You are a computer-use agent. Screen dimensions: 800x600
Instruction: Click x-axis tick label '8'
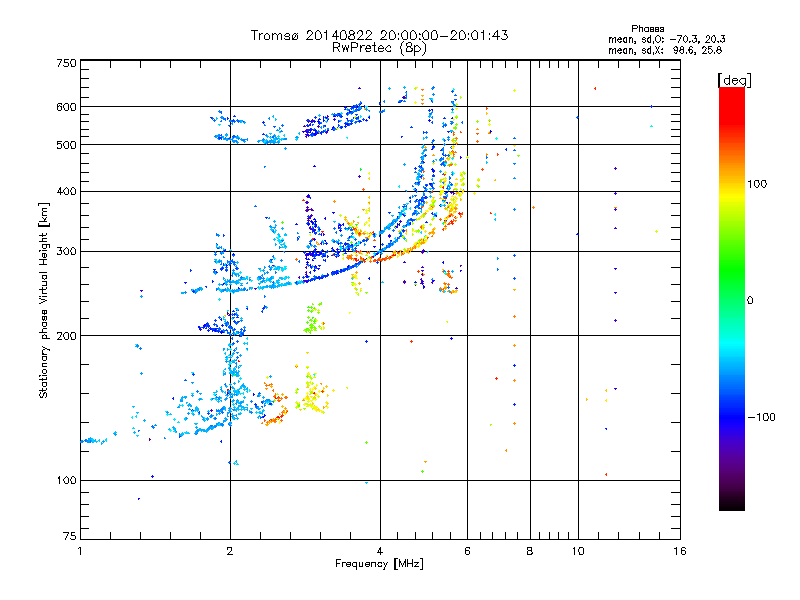click(530, 551)
